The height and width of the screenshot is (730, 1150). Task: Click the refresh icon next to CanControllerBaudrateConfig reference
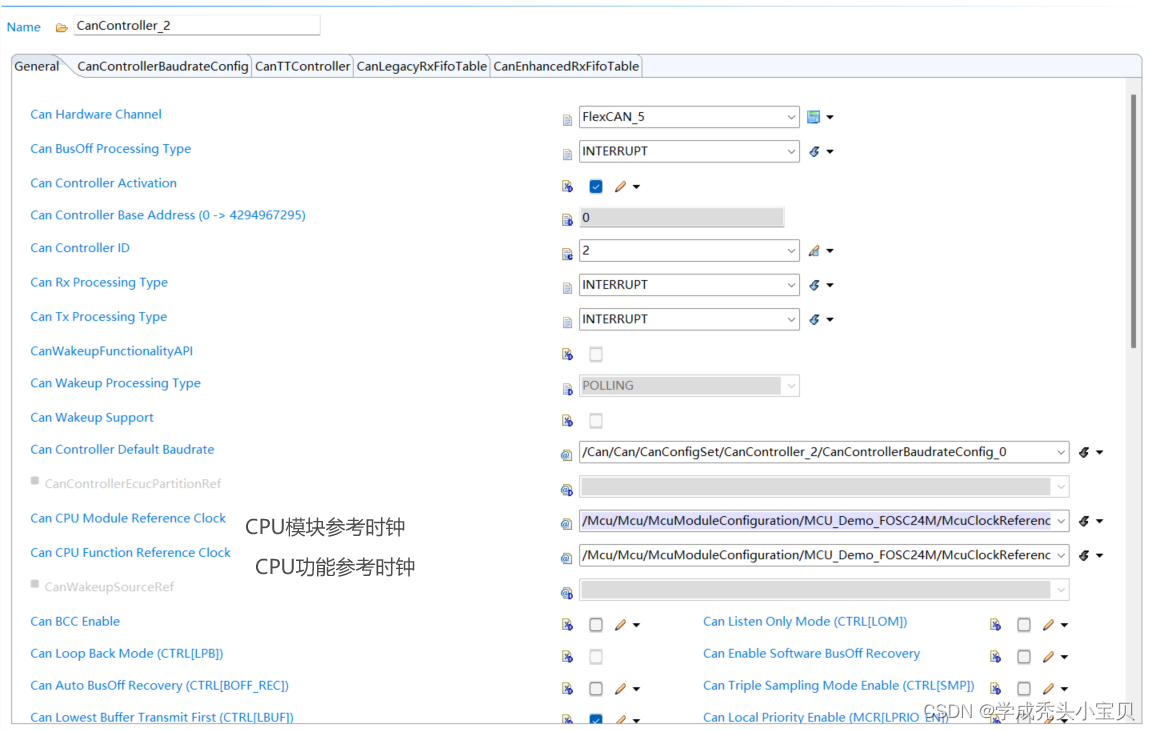[x=1085, y=451]
